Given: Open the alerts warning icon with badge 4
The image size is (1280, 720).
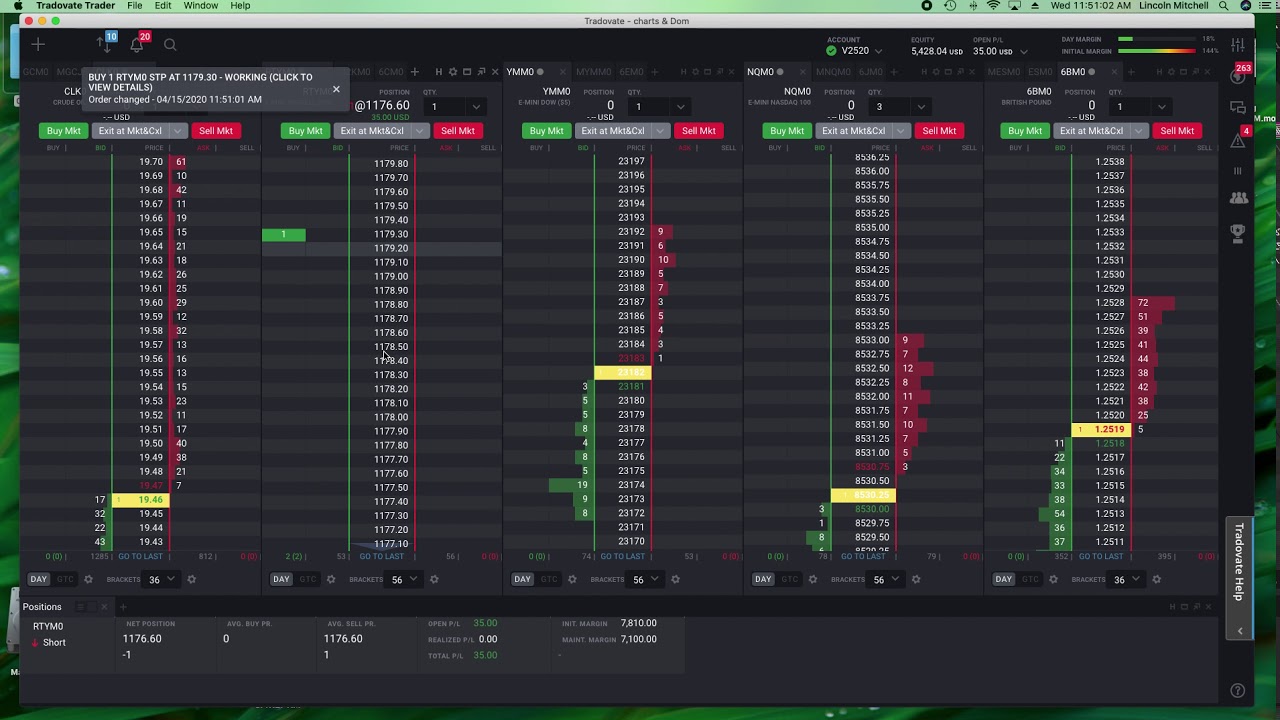Looking at the screenshot, I should tap(1238, 139).
